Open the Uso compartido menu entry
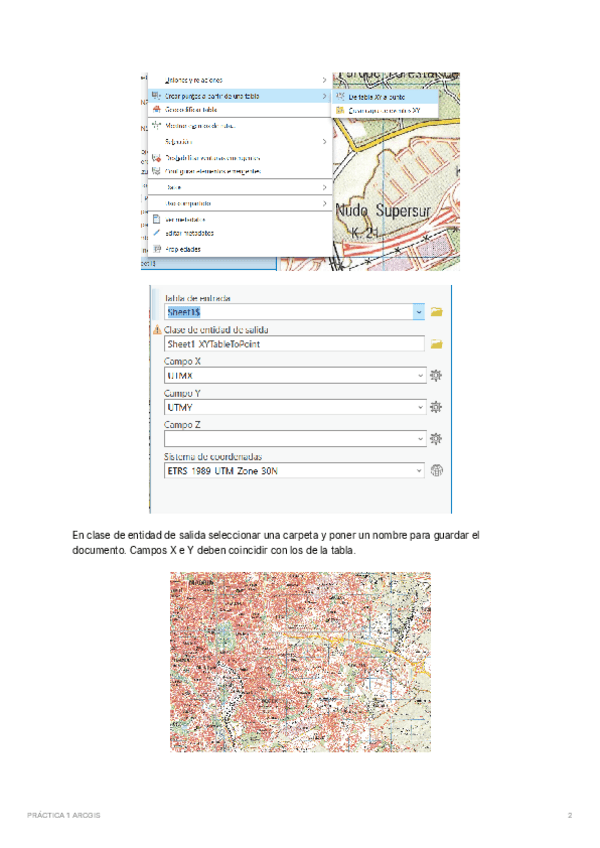The height and width of the screenshot is (848, 600). pyautogui.click(x=240, y=203)
